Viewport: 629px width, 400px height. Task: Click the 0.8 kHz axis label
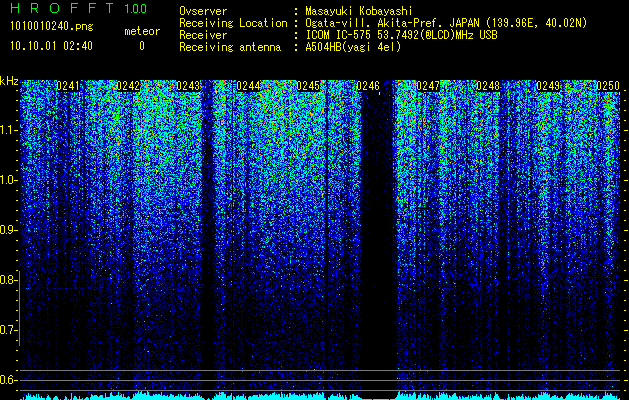tap(7, 280)
